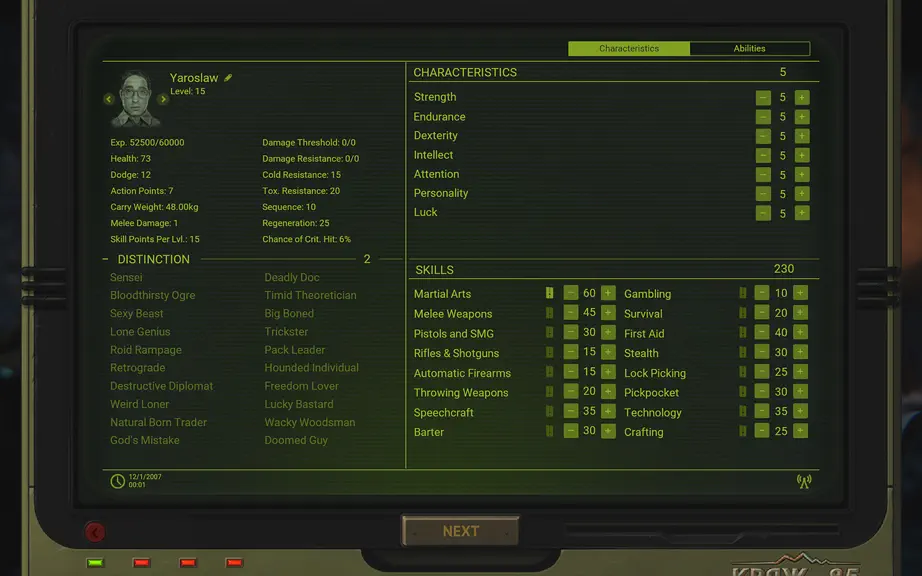Click the clock icon by the date

click(x=118, y=481)
